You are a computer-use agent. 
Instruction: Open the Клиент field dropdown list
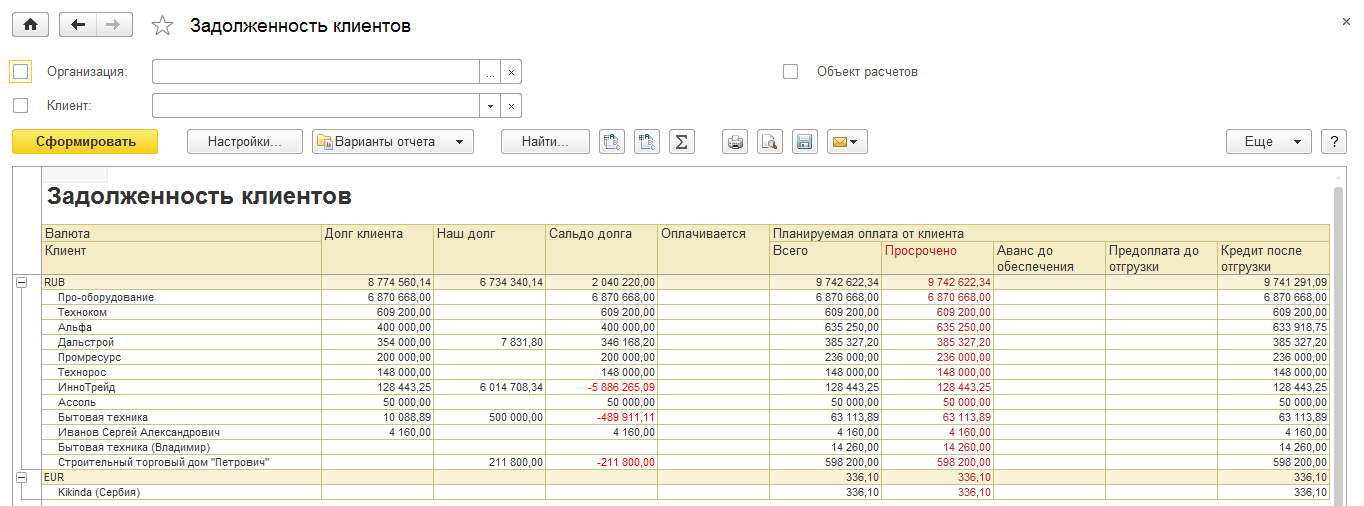click(490, 106)
